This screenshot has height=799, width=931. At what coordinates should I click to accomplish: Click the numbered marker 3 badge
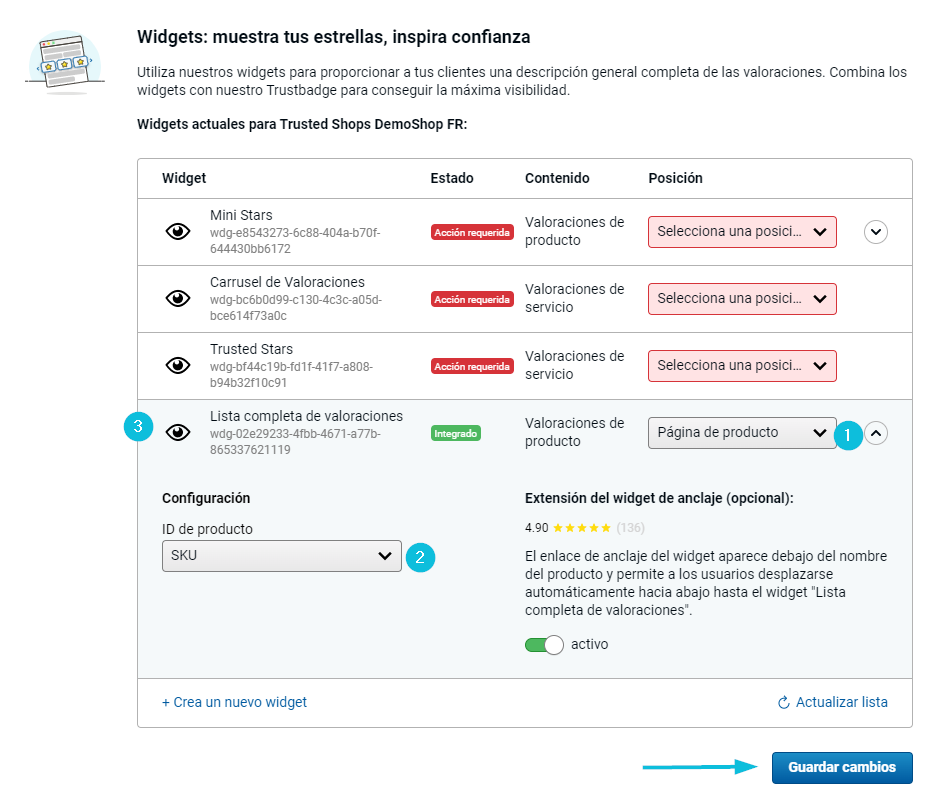click(x=138, y=427)
